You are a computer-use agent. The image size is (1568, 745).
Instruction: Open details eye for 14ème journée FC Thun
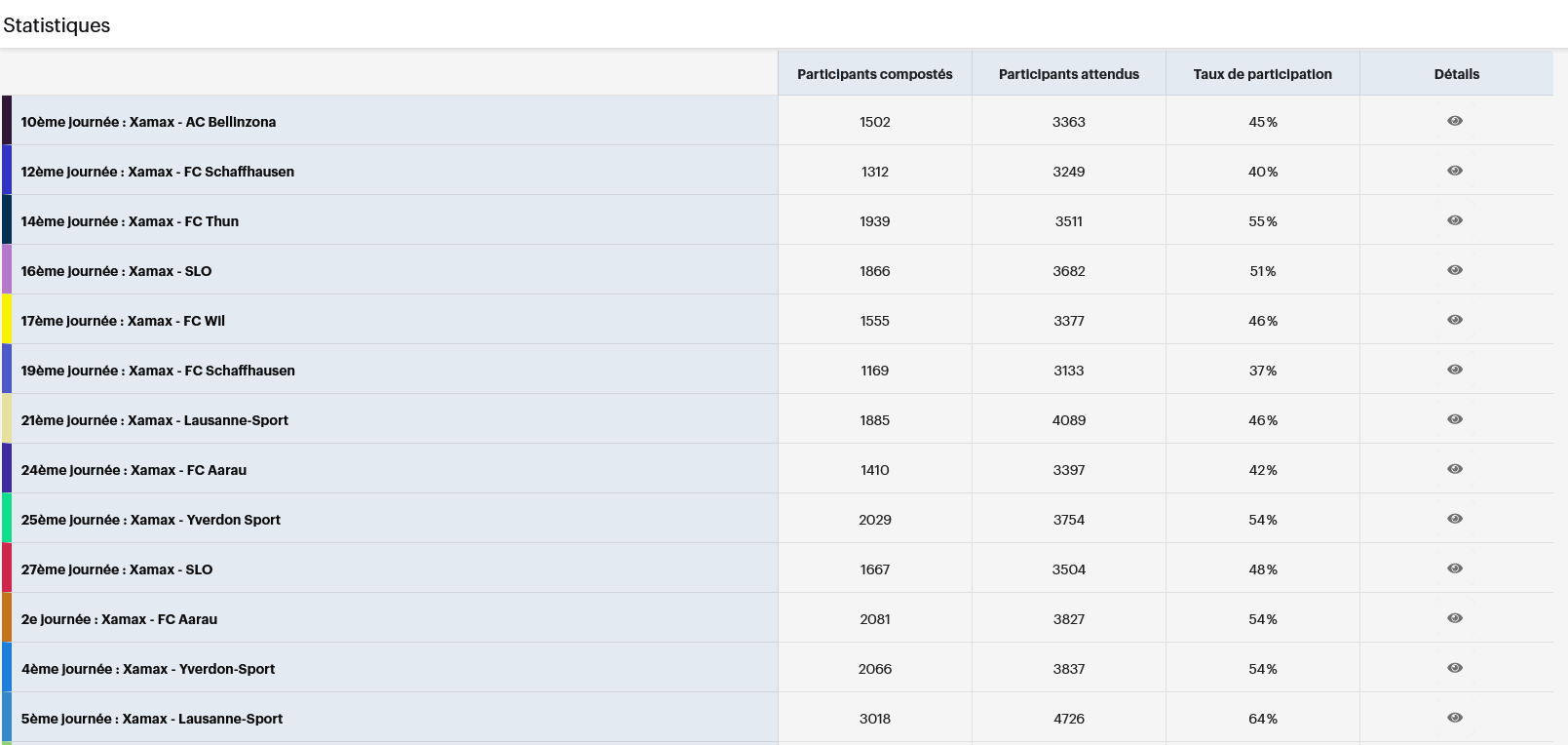[x=1455, y=220]
